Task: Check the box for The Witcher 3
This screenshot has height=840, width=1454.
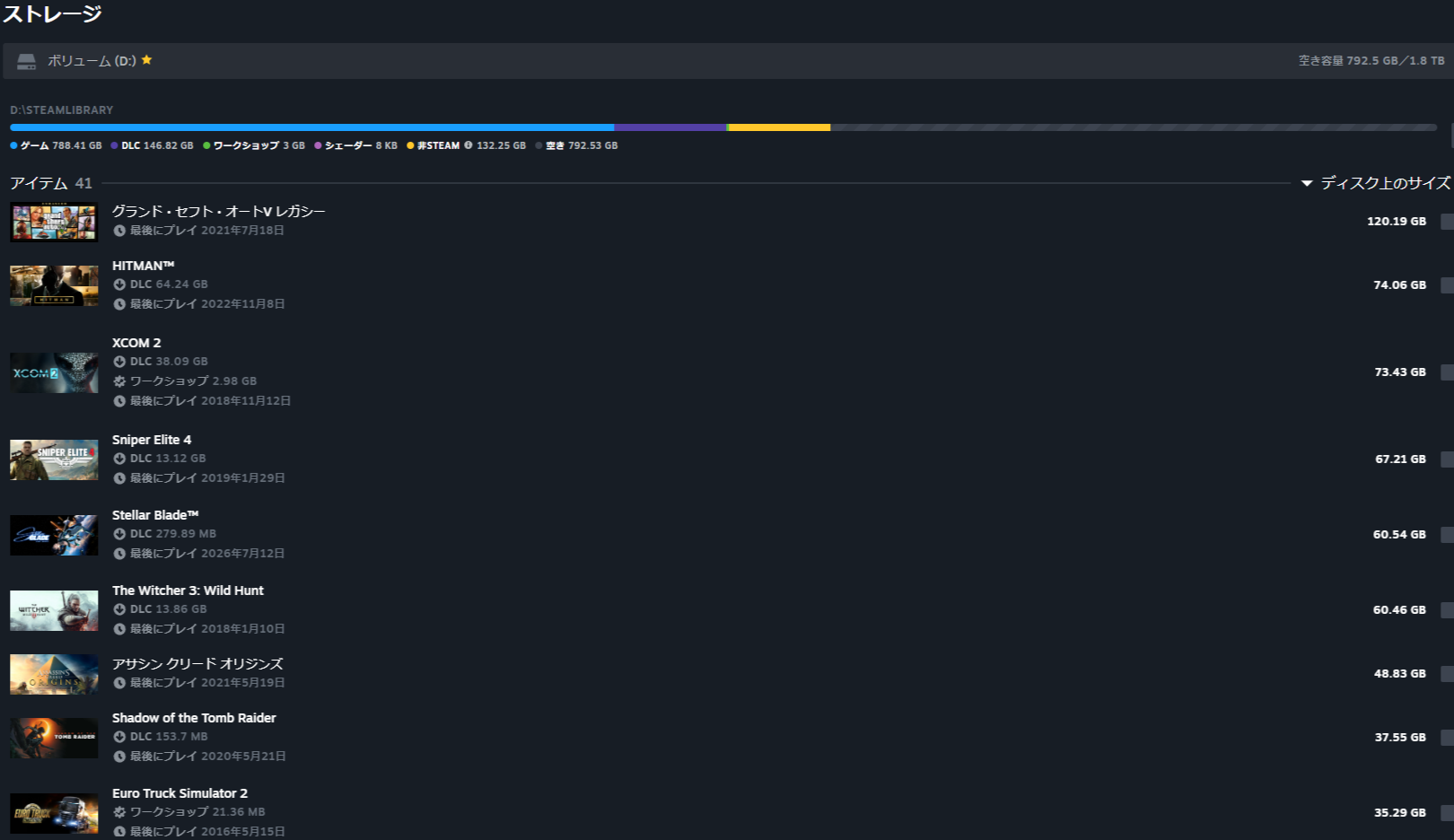Action: click(1447, 610)
